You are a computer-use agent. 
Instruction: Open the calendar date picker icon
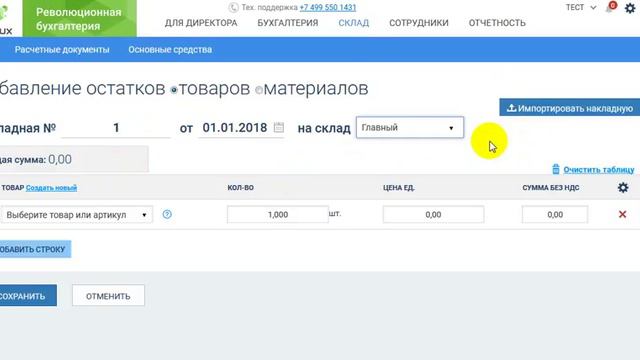tap(279, 127)
